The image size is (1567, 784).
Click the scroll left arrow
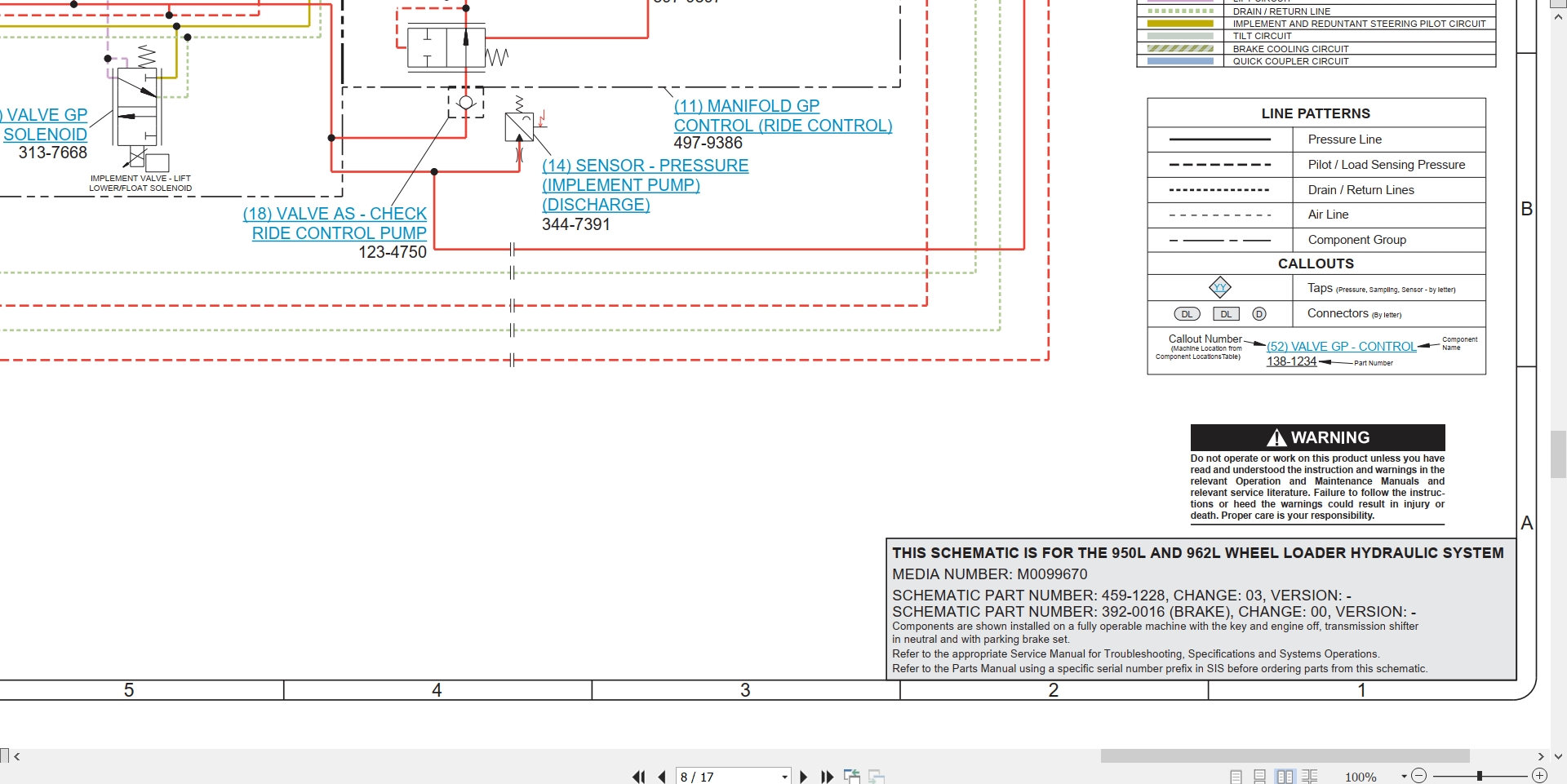coord(17,756)
